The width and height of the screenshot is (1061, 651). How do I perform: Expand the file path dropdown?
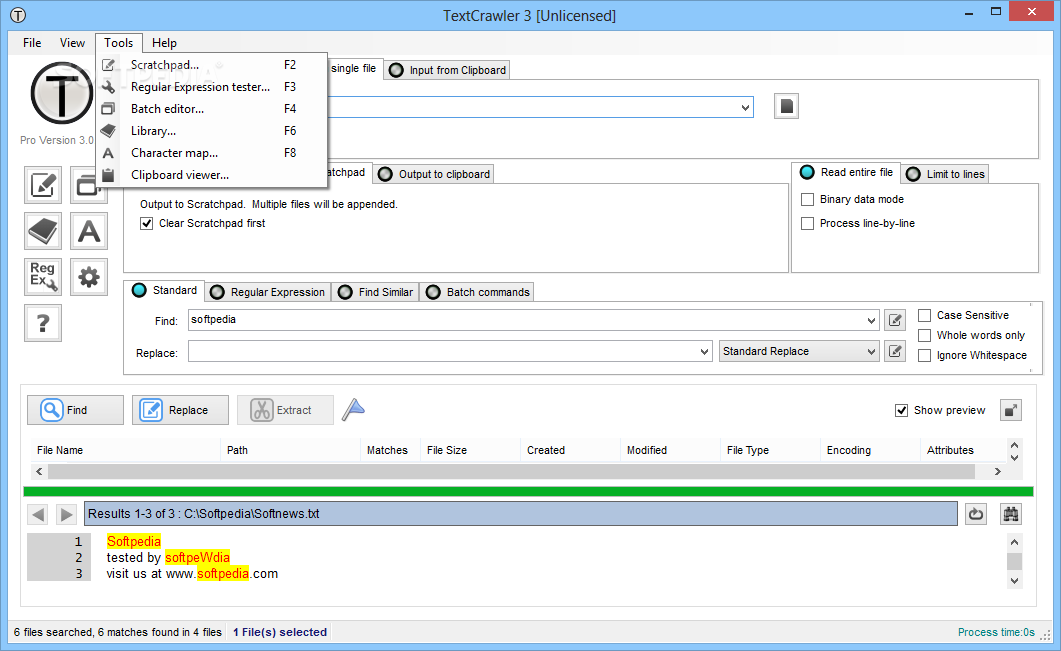click(x=745, y=108)
